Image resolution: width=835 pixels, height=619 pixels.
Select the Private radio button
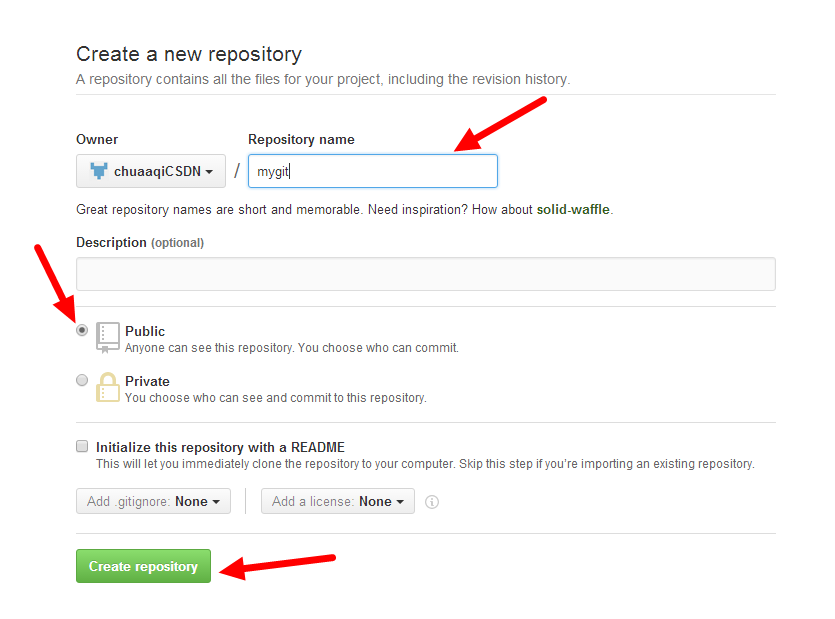click(81, 379)
